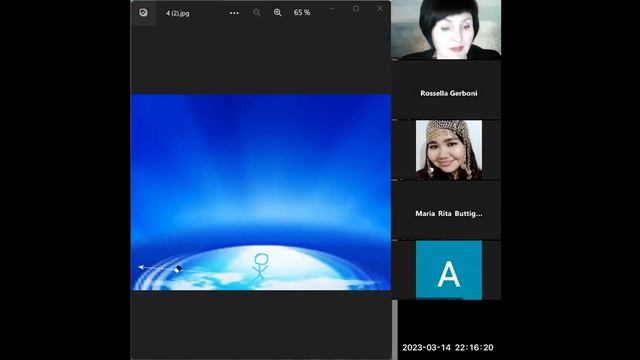Image resolution: width=640 pixels, height=360 pixels.
Task: Click the participant photo with golden headdress
Action: tap(449, 150)
